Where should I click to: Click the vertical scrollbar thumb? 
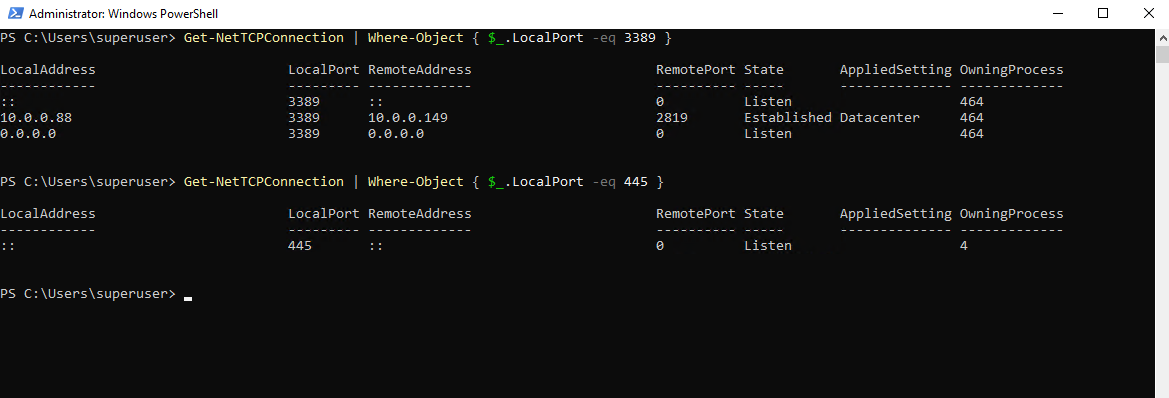1162,54
